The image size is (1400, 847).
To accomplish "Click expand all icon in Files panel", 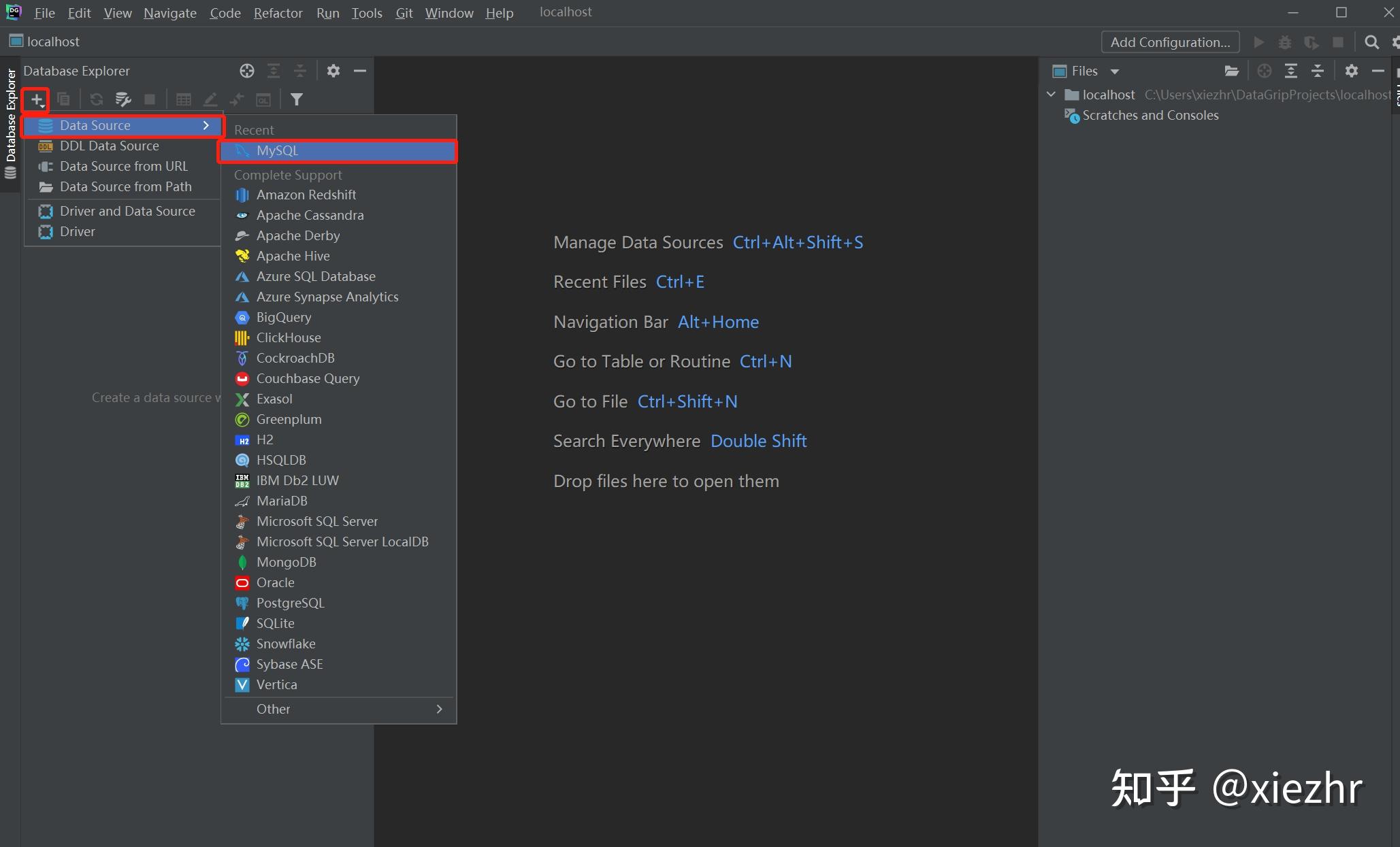I will 1290,71.
